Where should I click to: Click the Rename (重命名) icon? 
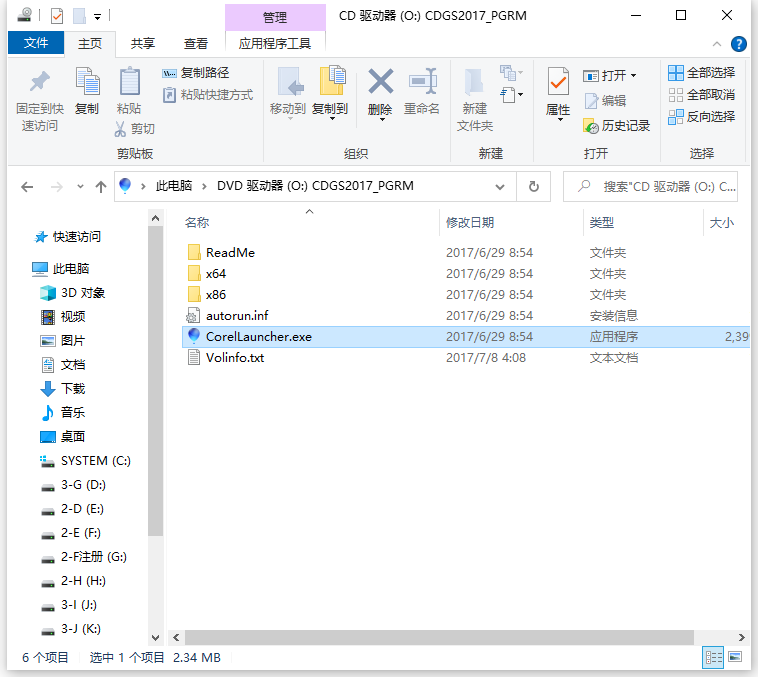[422, 81]
